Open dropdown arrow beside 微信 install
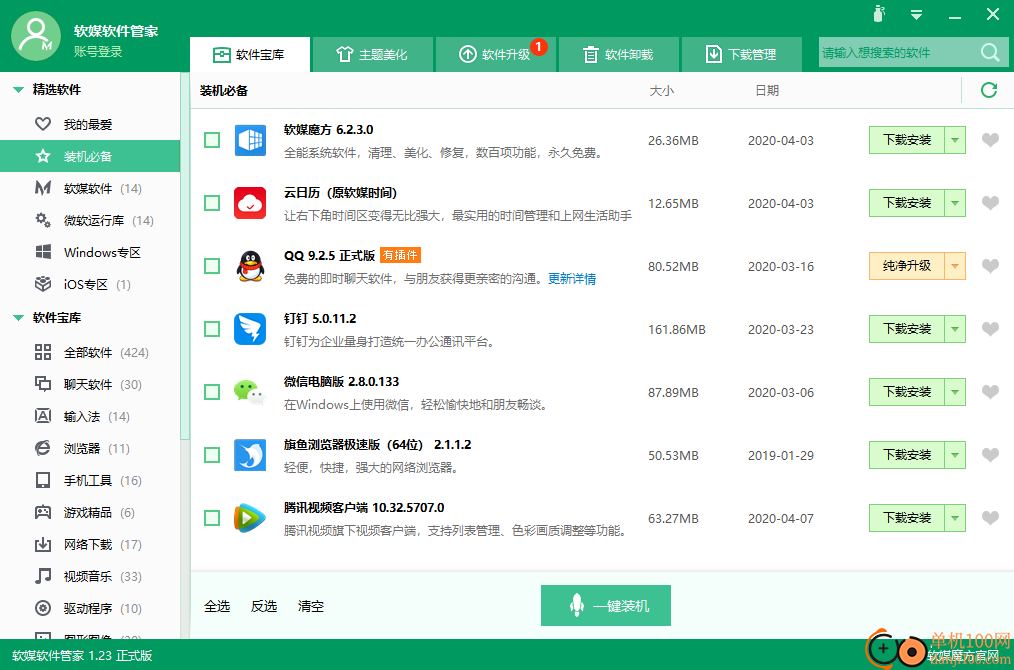1014x670 pixels. (955, 391)
